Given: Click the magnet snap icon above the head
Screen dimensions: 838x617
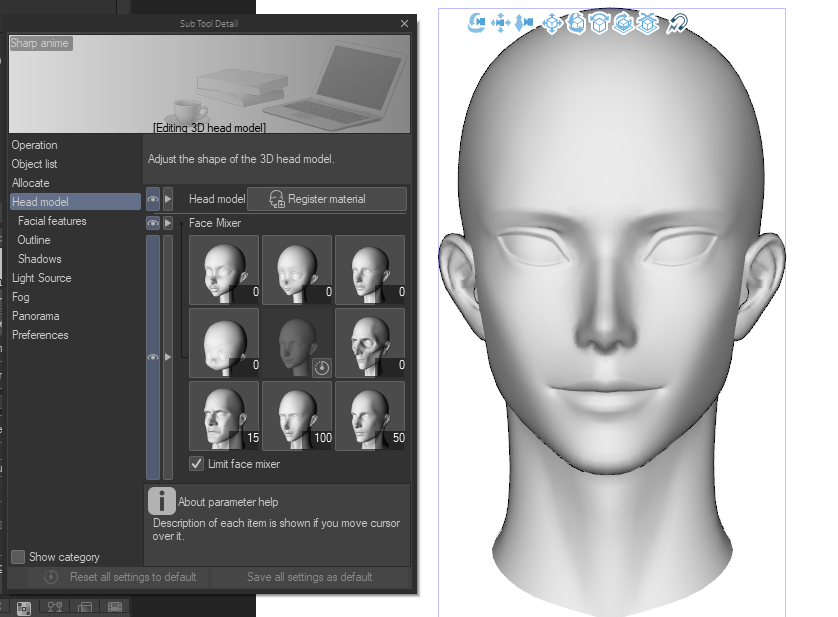Looking at the screenshot, I should [677, 24].
